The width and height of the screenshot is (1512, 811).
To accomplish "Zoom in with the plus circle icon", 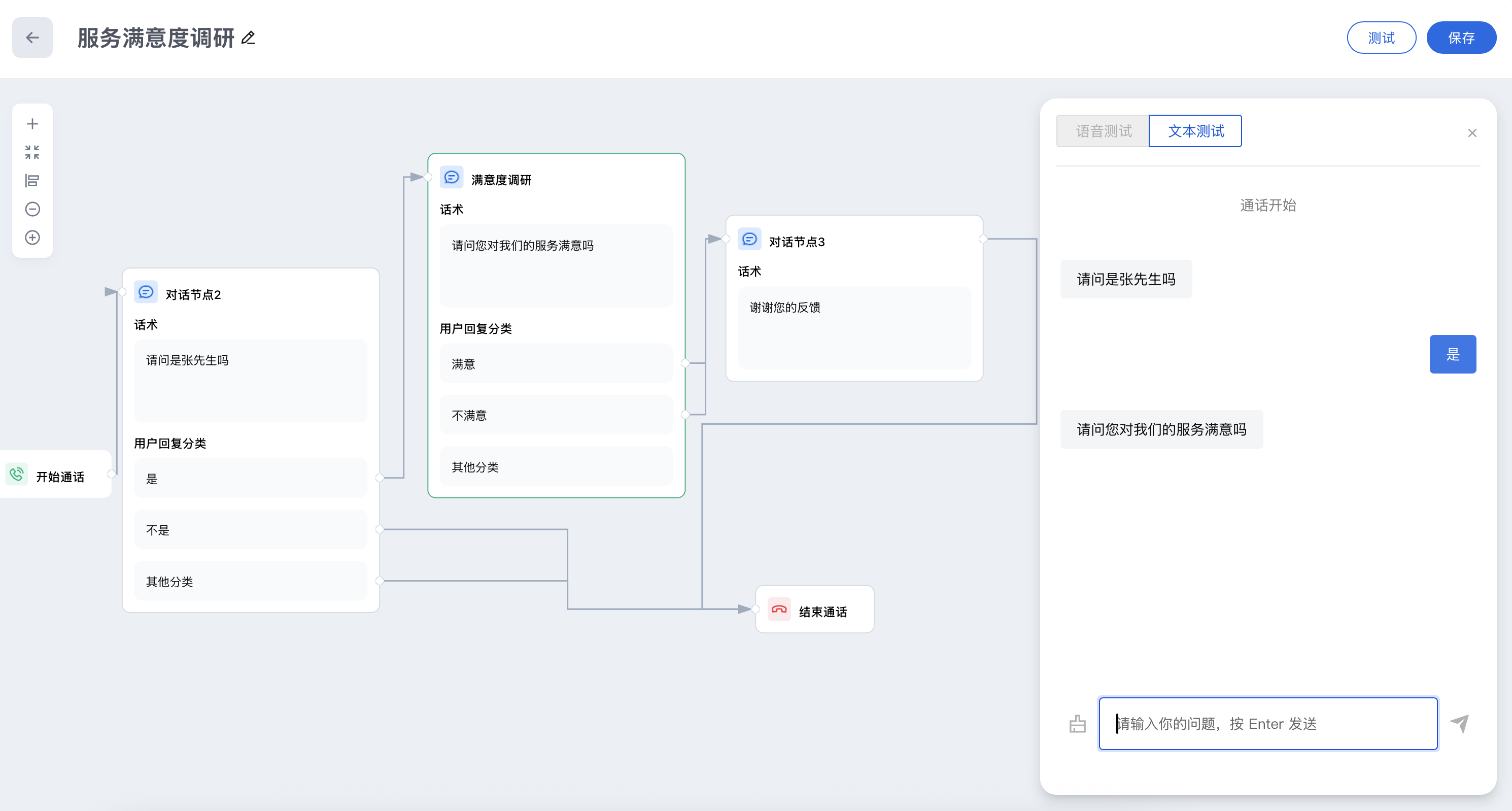I will (x=32, y=238).
